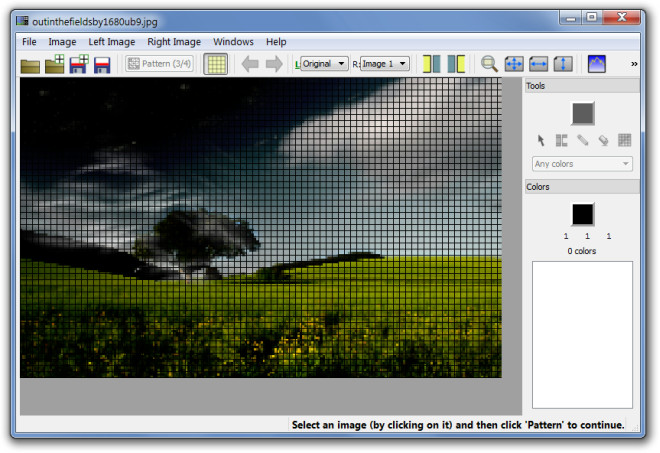
Task: Open the Left Image menu
Action: (x=112, y=42)
